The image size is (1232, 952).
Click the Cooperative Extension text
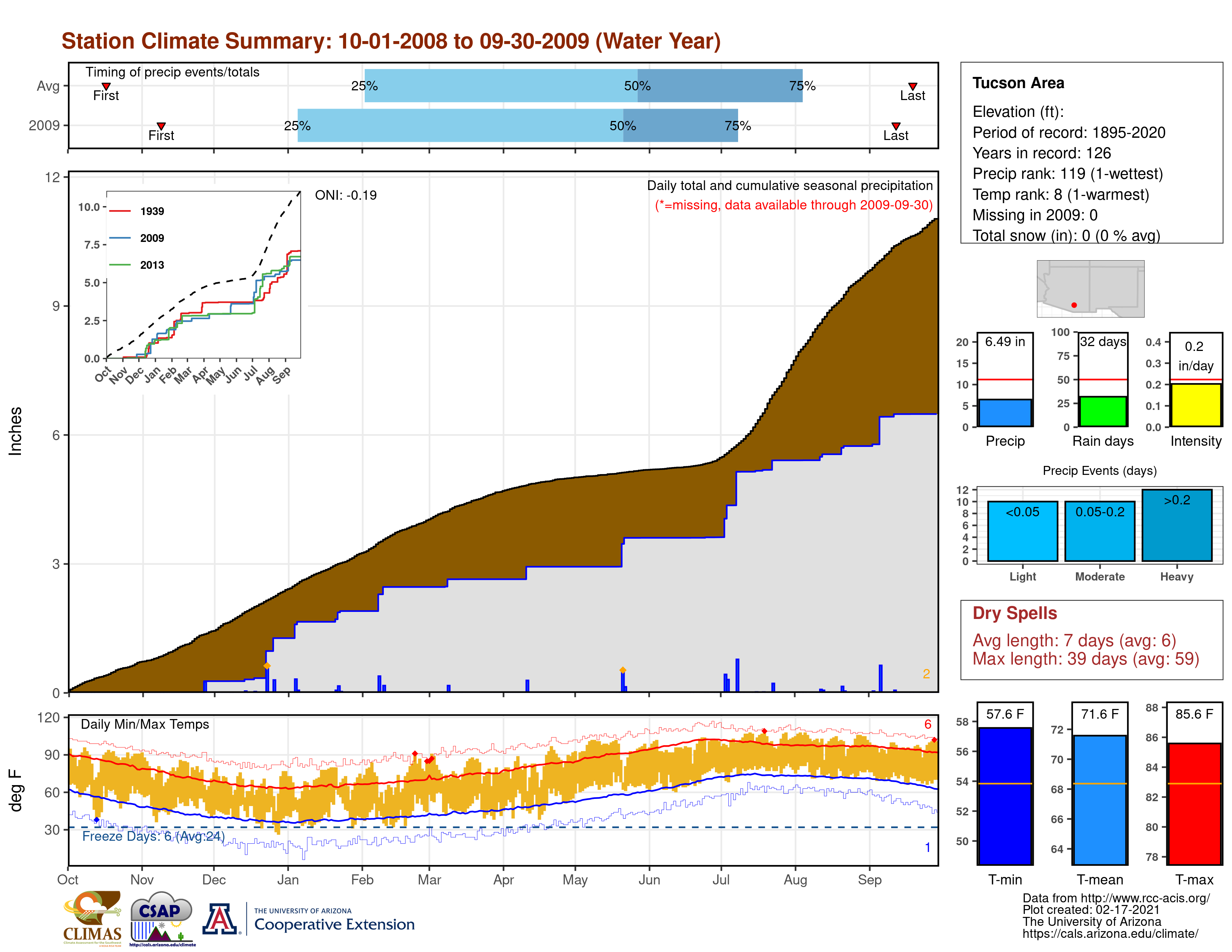pyautogui.click(x=335, y=924)
